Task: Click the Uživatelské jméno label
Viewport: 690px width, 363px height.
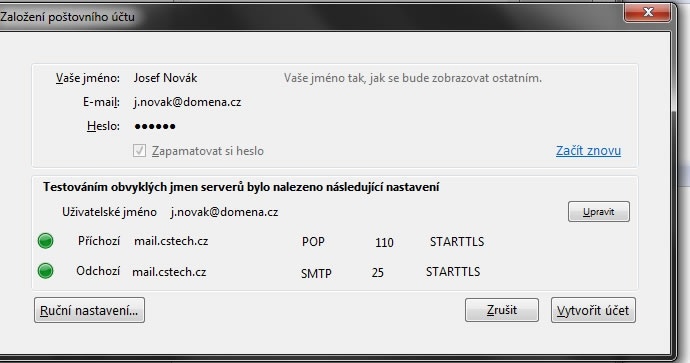Action: tap(109, 212)
